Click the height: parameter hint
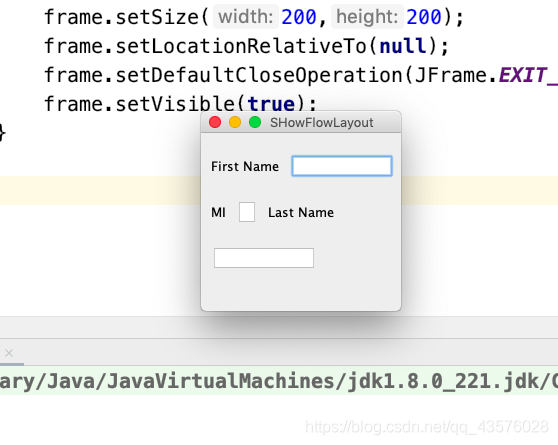Screen dimensions: 558x445 (367, 17)
